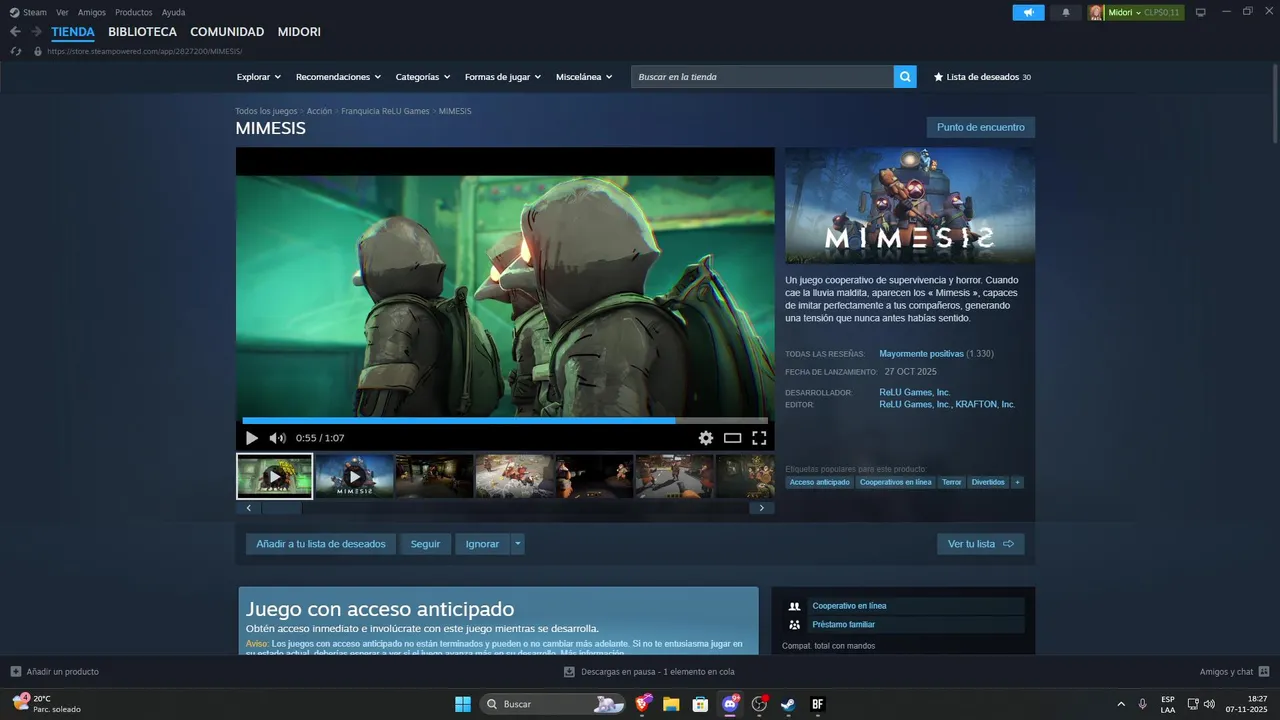Click Franquicia ReLU Games breadcrumb
This screenshot has height=720, width=1280.
(385, 111)
